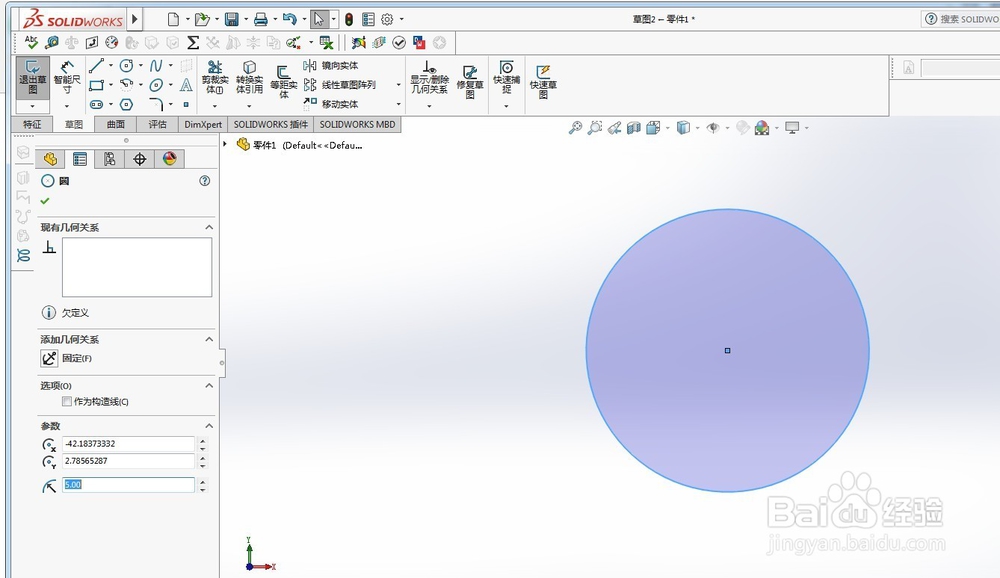Click Display/Delete Relations (显示/删除几何关系)
The height and width of the screenshot is (578, 1000).
(429, 78)
